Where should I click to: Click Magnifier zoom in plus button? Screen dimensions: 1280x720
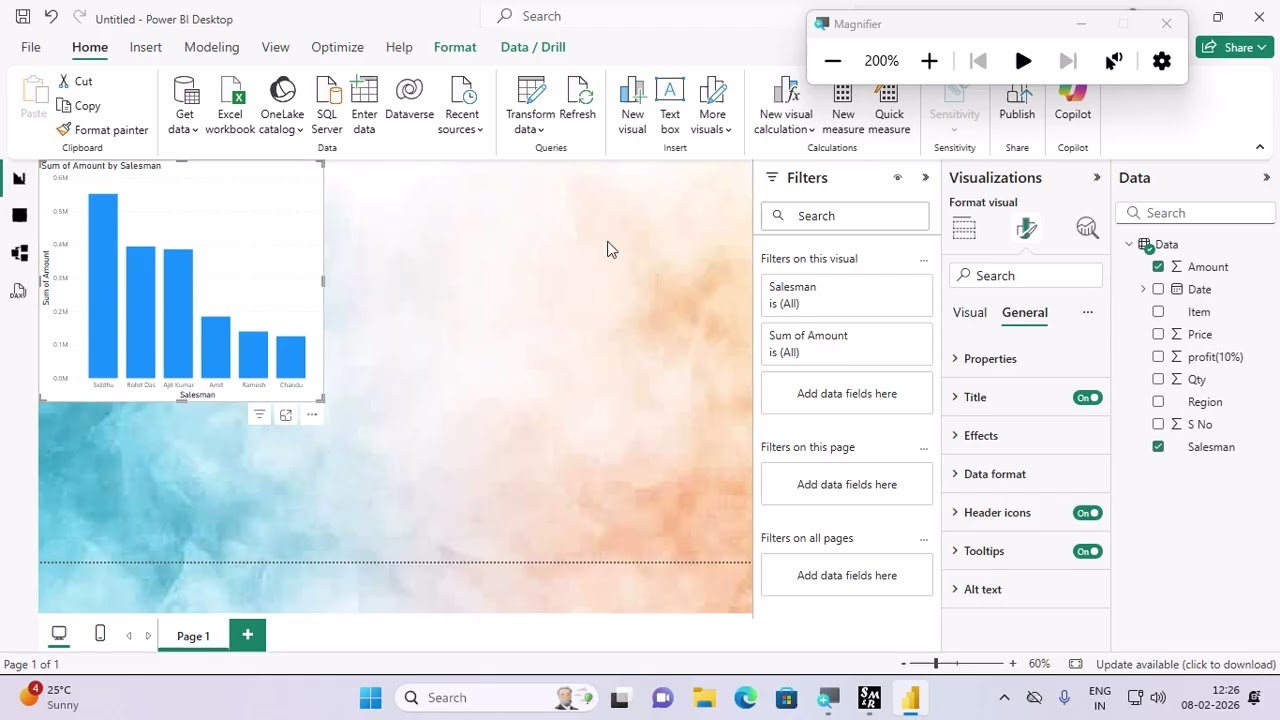click(x=929, y=61)
